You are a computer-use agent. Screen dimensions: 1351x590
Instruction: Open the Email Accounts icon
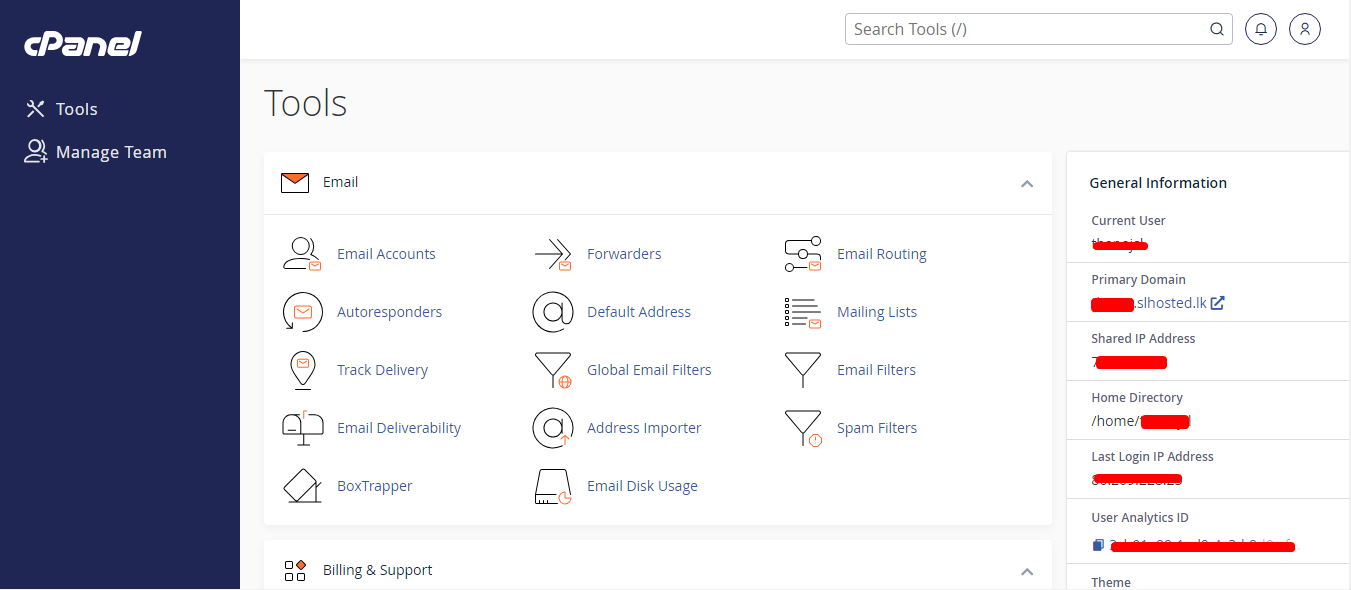pos(302,254)
